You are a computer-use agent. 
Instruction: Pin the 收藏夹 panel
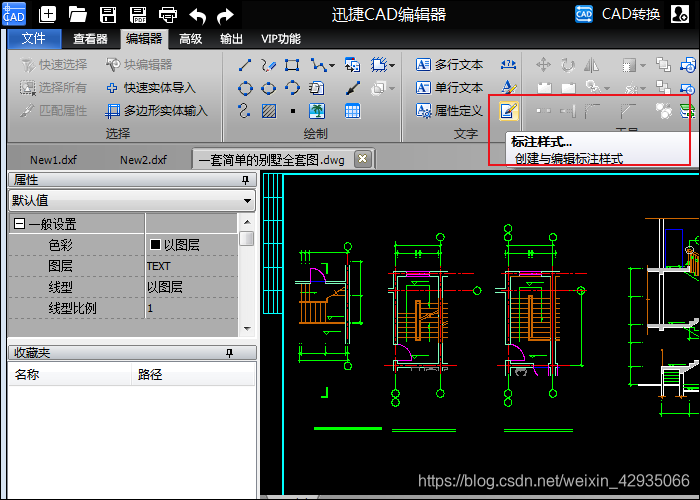click(x=229, y=353)
